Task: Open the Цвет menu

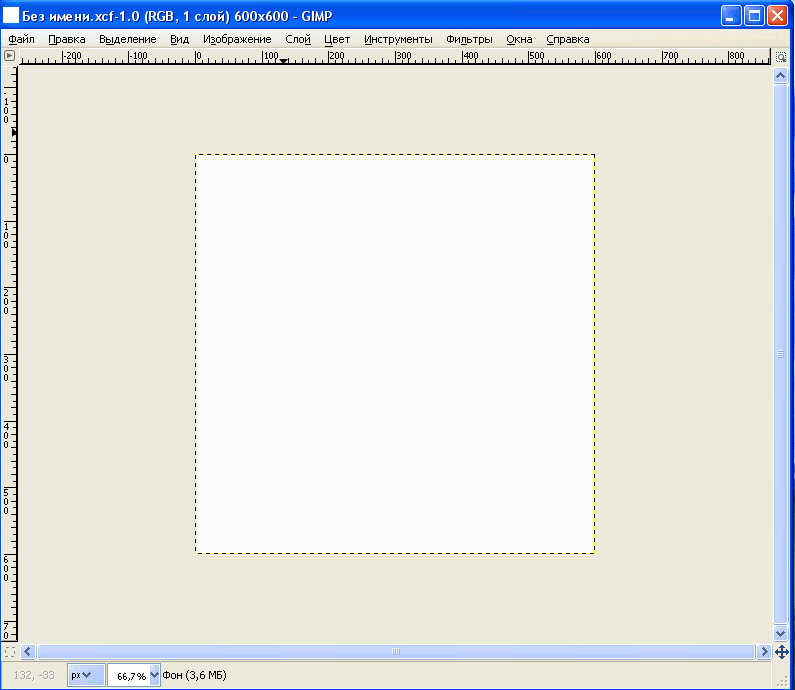Action: coord(337,39)
